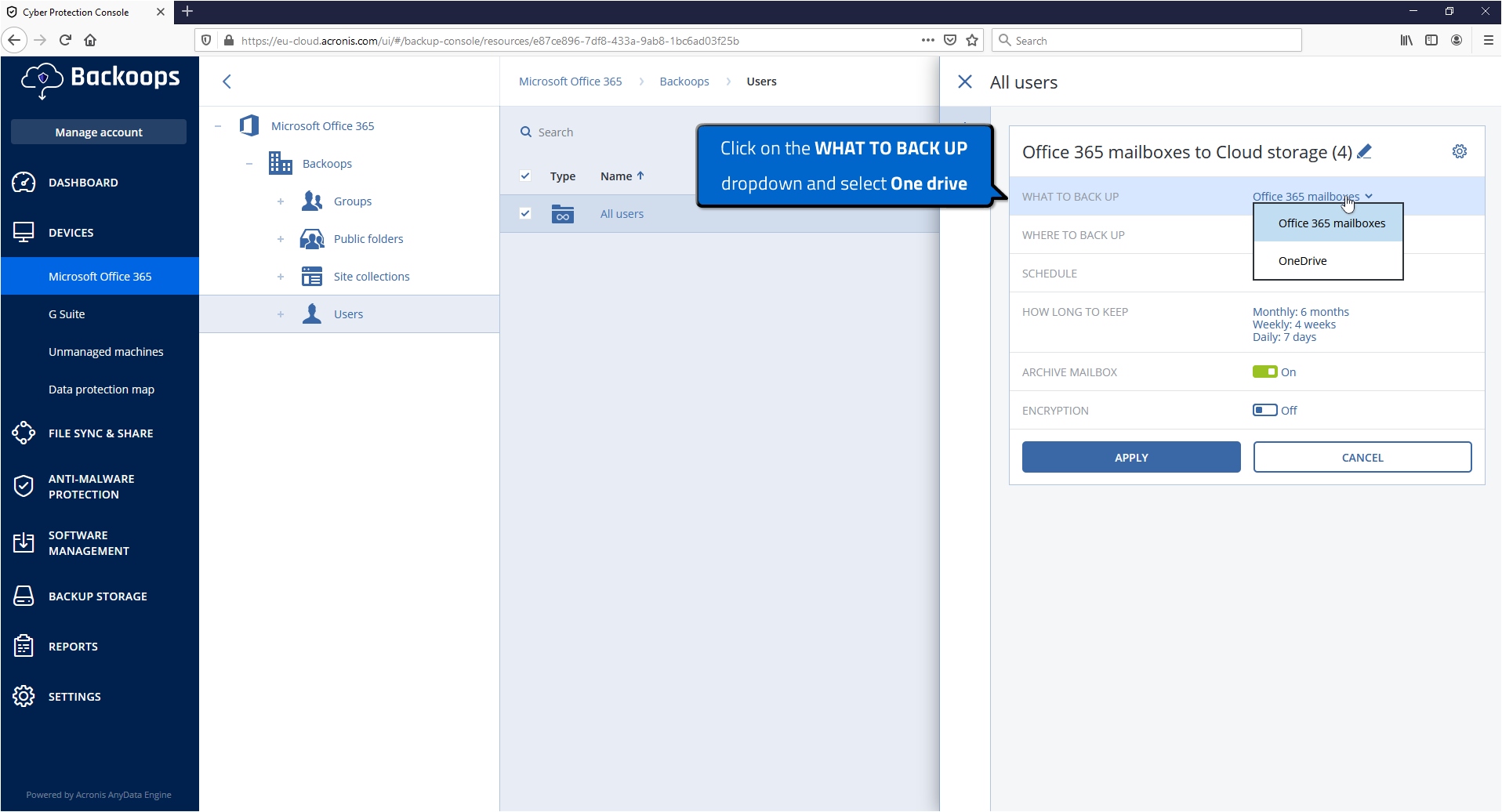
Task: Click the Backup Storage drive icon
Action: pyautogui.click(x=24, y=596)
